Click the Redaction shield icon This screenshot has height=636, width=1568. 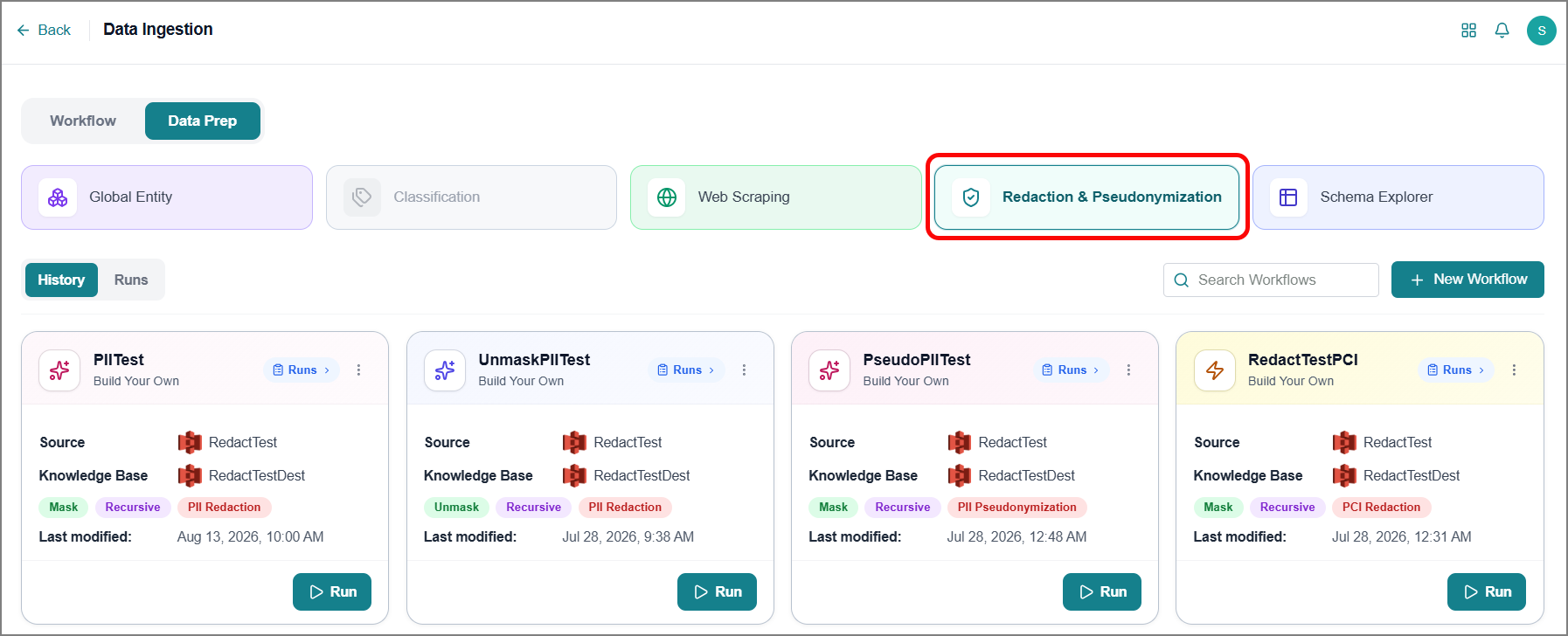coord(971,197)
